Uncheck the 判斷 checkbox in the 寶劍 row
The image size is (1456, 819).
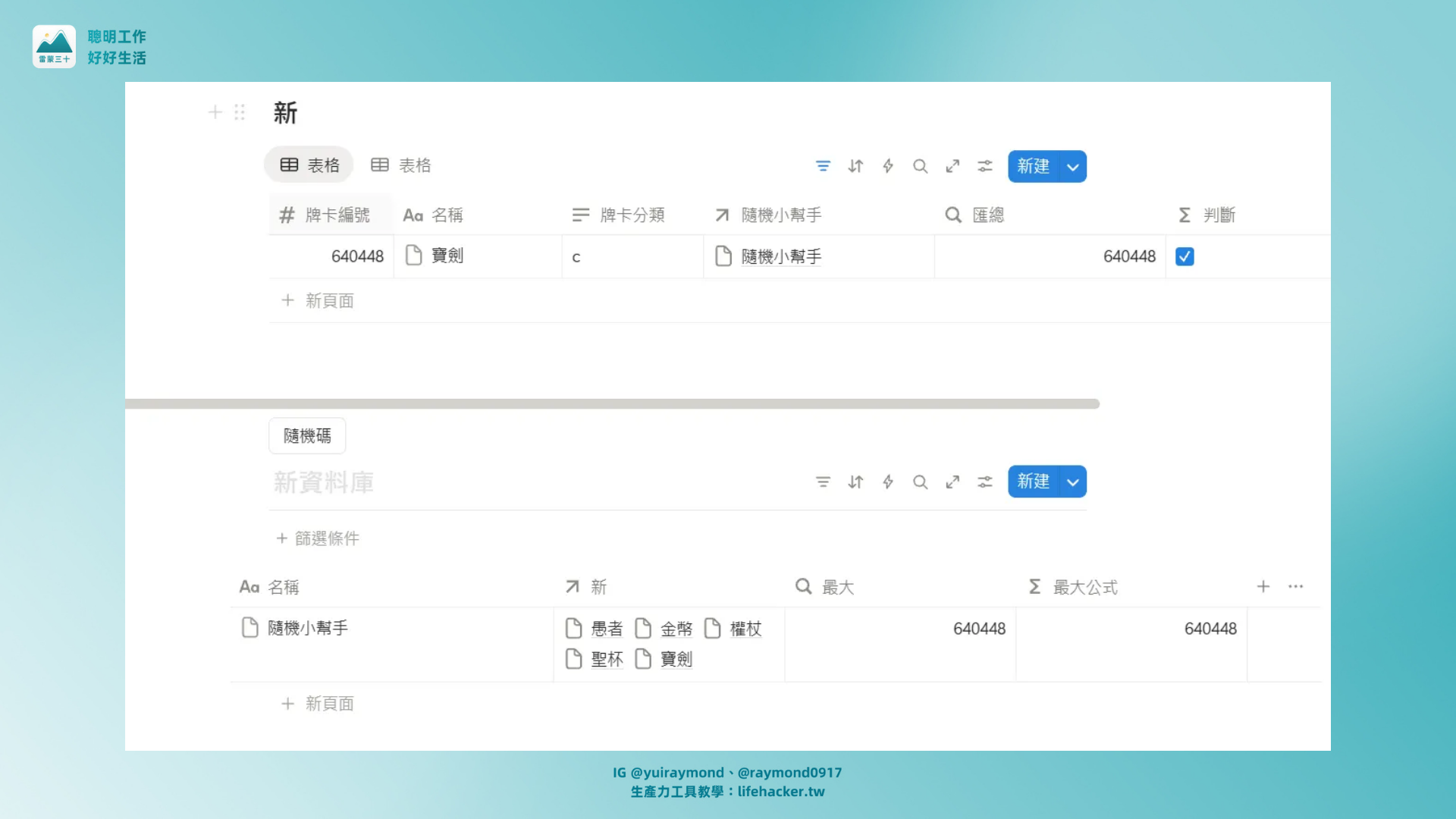click(x=1185, y=256)
